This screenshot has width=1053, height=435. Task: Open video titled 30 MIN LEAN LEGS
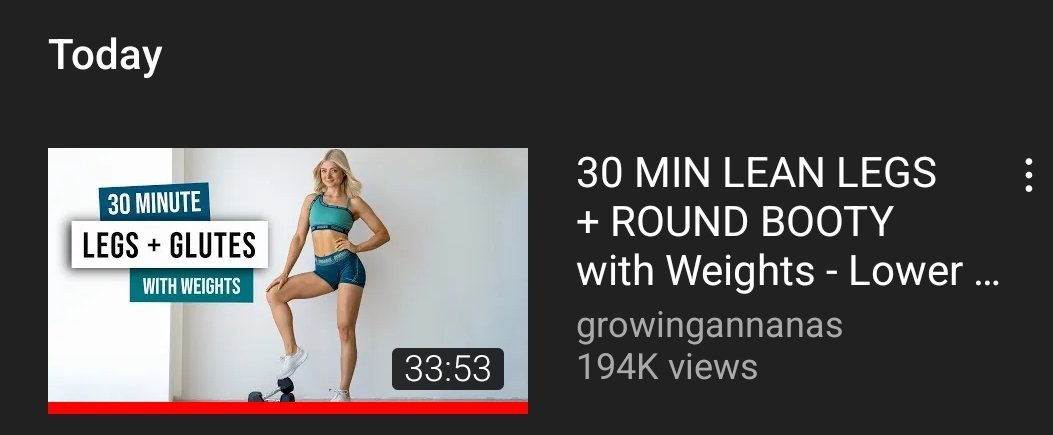click(x=756, y=172)
